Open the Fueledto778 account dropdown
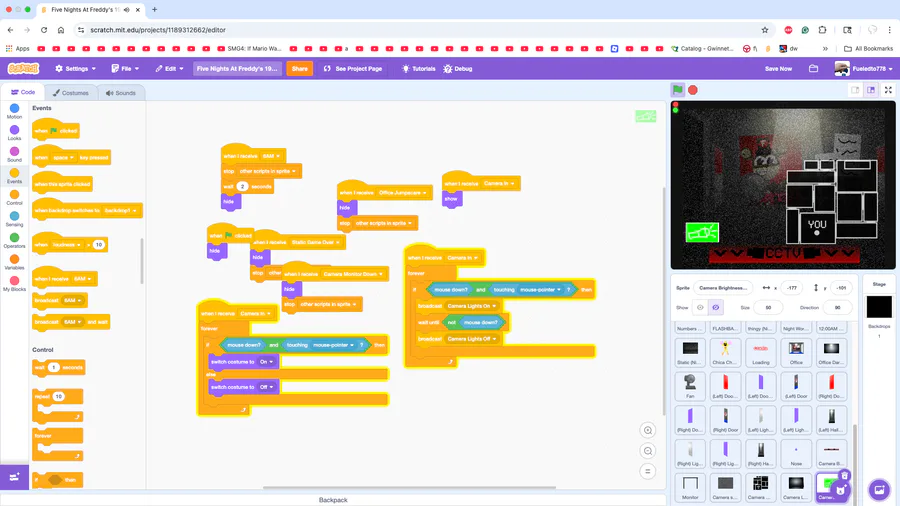Image resolution: width=900 pixels, height=506 pixels. [x=864, y=68]
